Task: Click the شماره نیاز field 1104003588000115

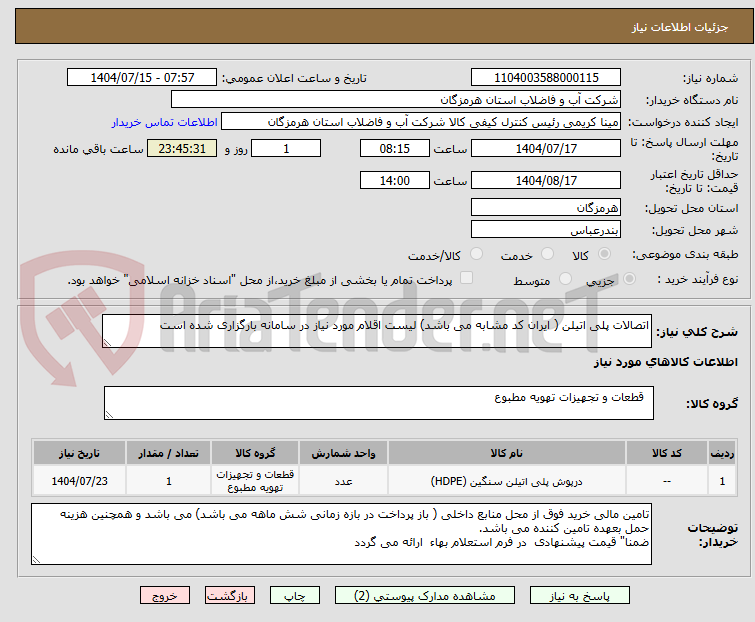Action: (546, 78)
